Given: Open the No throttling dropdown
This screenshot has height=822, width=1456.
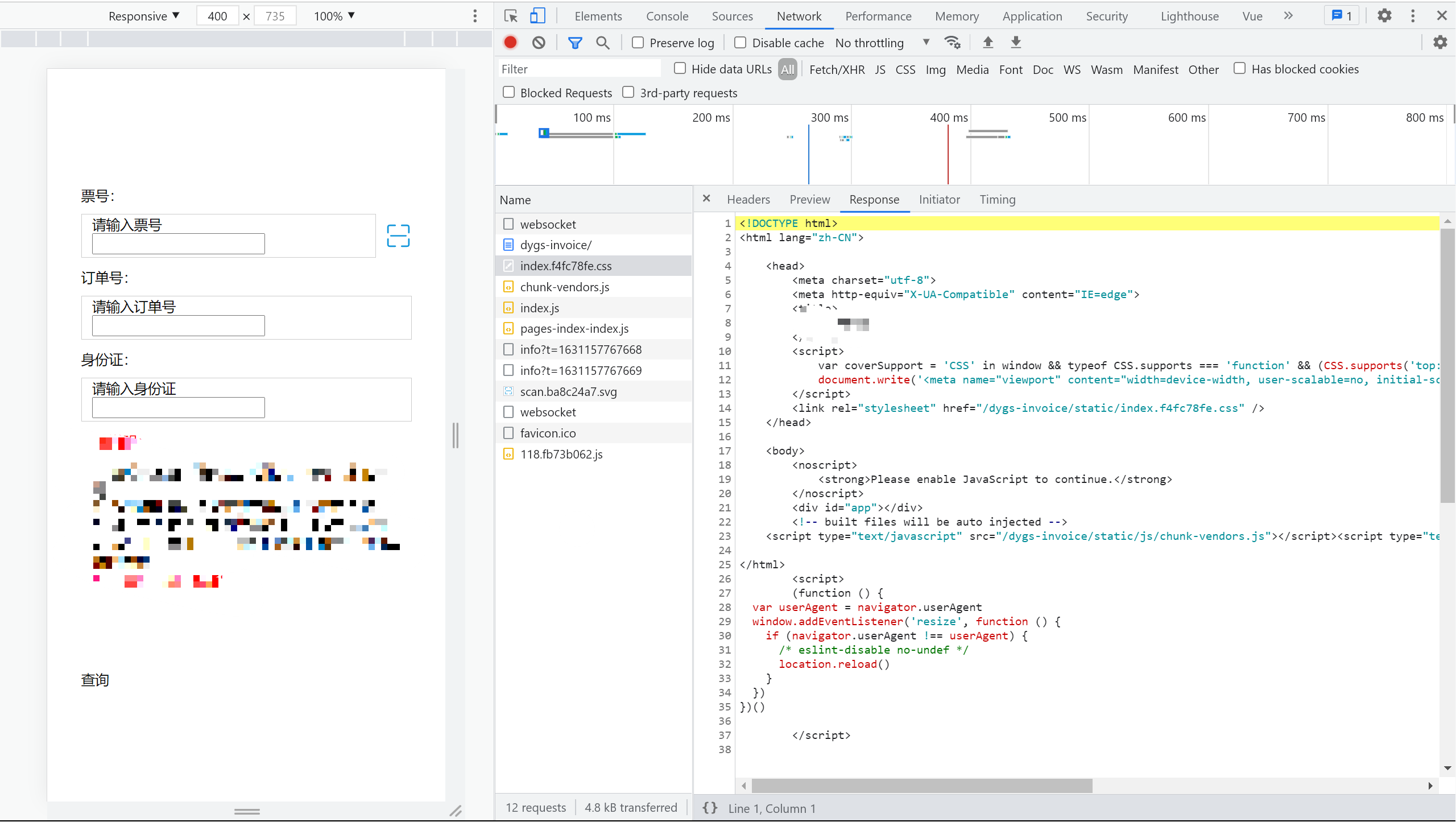Looking at the screenshot, I should click(882, 43).
